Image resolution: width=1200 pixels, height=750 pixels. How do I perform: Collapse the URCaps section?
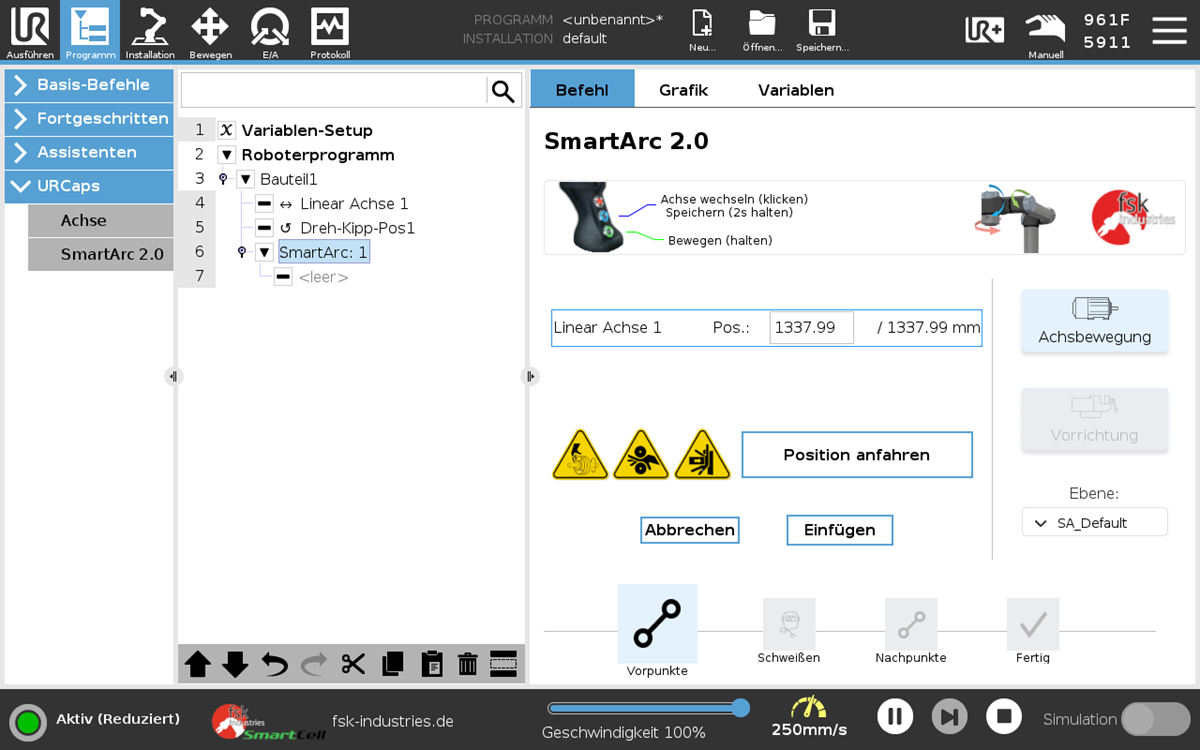89,186
